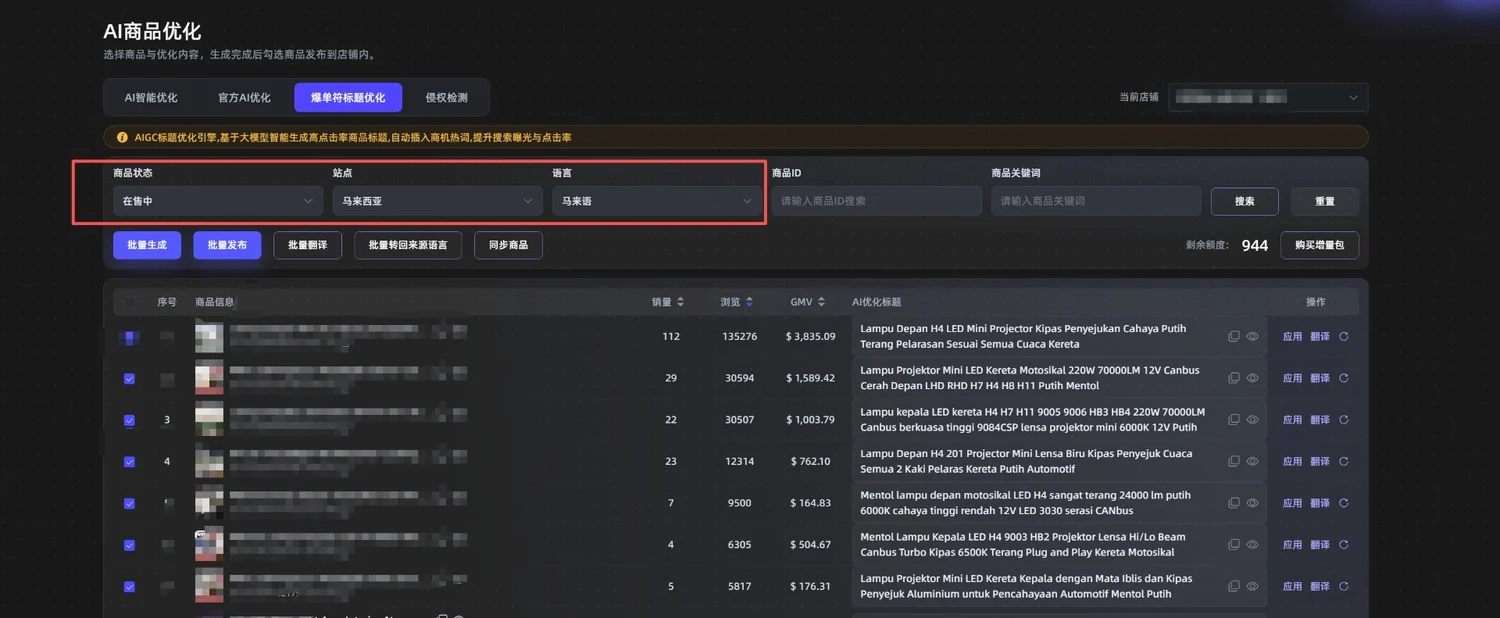Click the eye icon in the $ 1,589.42 row
This screenshot has height=618, width=1500.
pyautogui.click(x=1252, y=378)
